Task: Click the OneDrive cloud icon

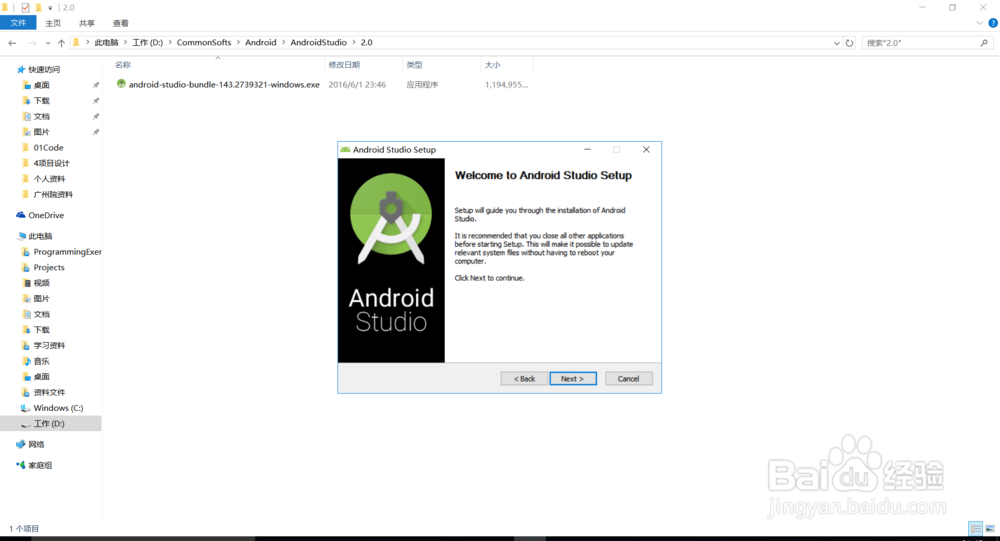Action: (x=20, y=215)
